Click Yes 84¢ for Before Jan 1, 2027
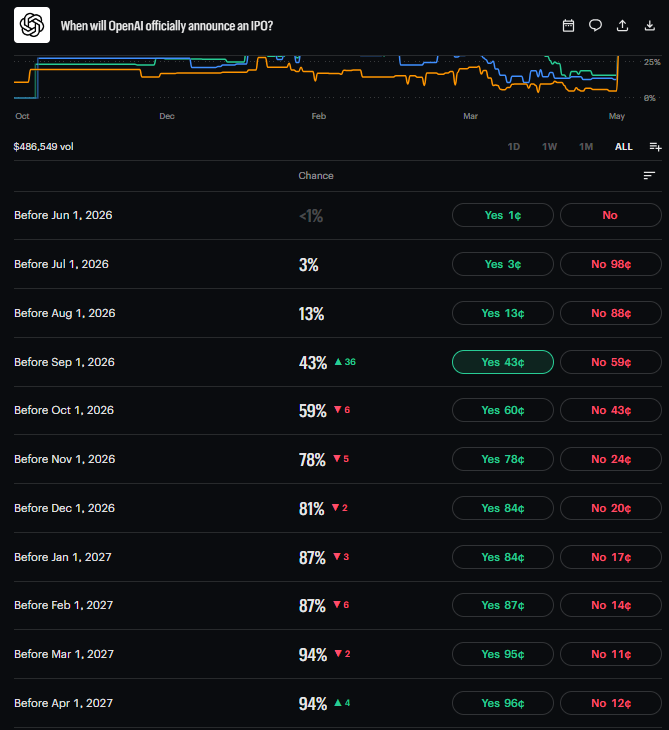 503,557
